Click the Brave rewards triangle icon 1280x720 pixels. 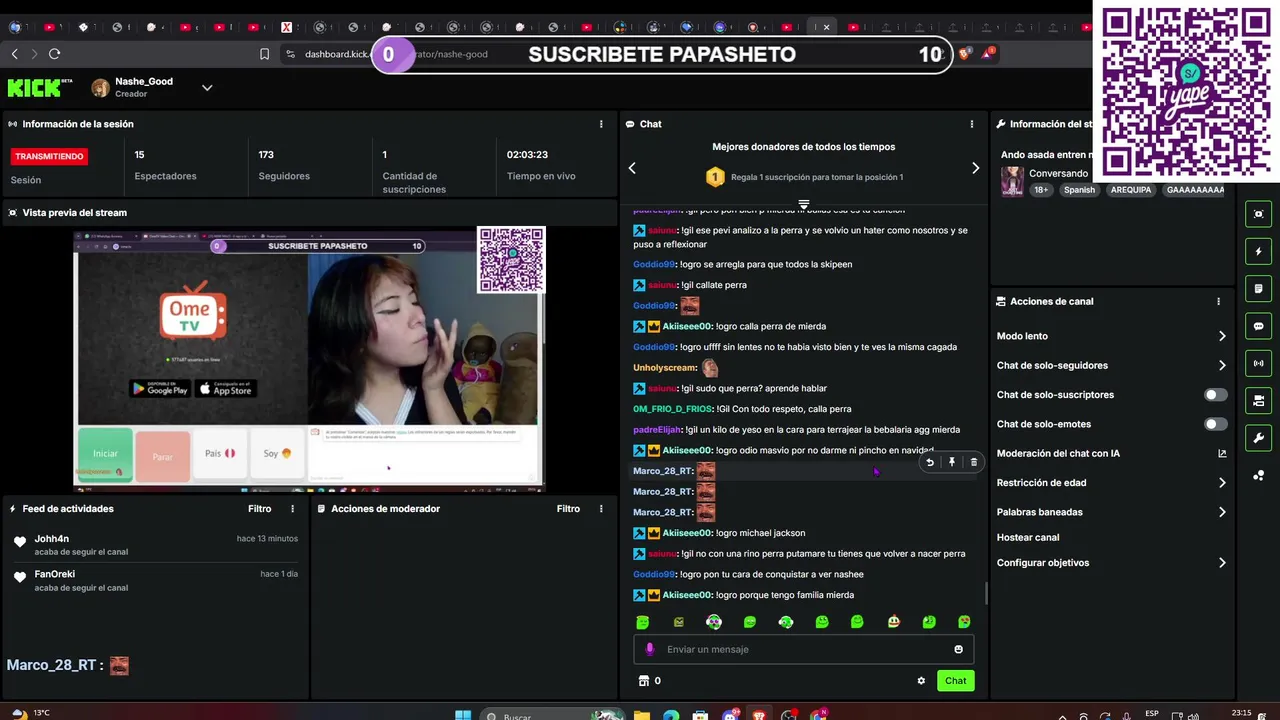point(987,53)
